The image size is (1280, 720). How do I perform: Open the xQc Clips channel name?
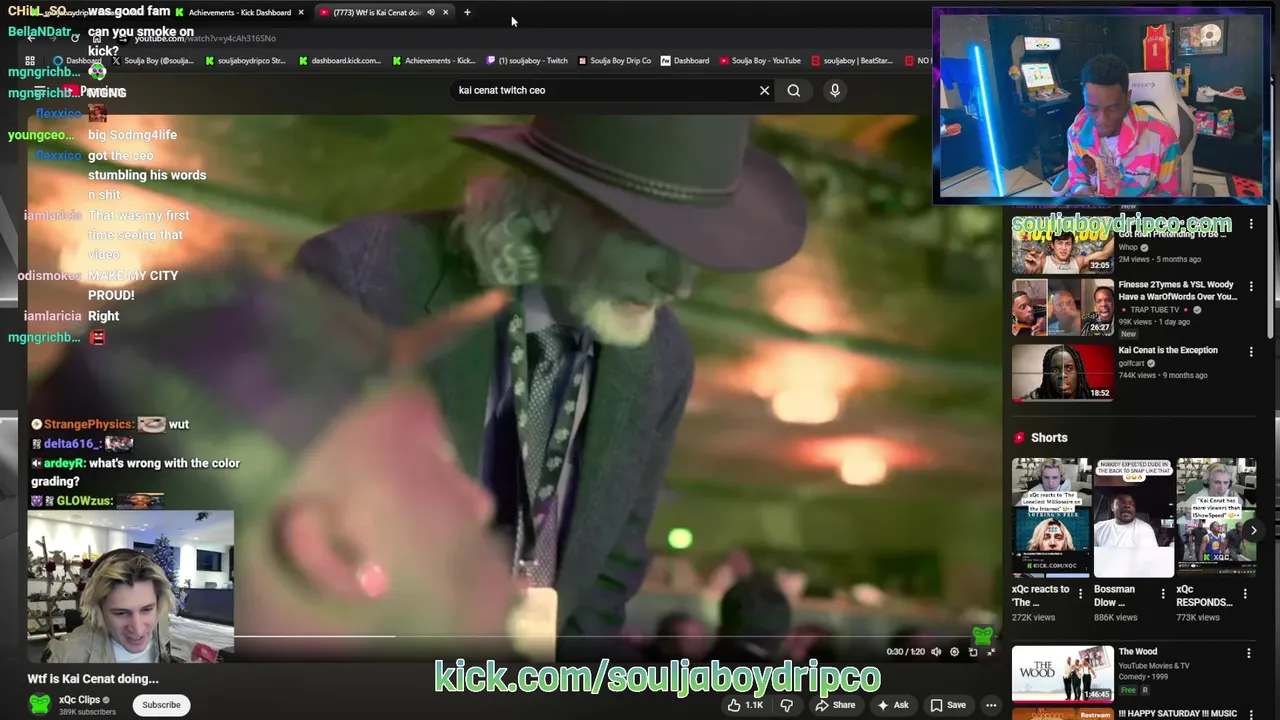[x=79, y=699]
